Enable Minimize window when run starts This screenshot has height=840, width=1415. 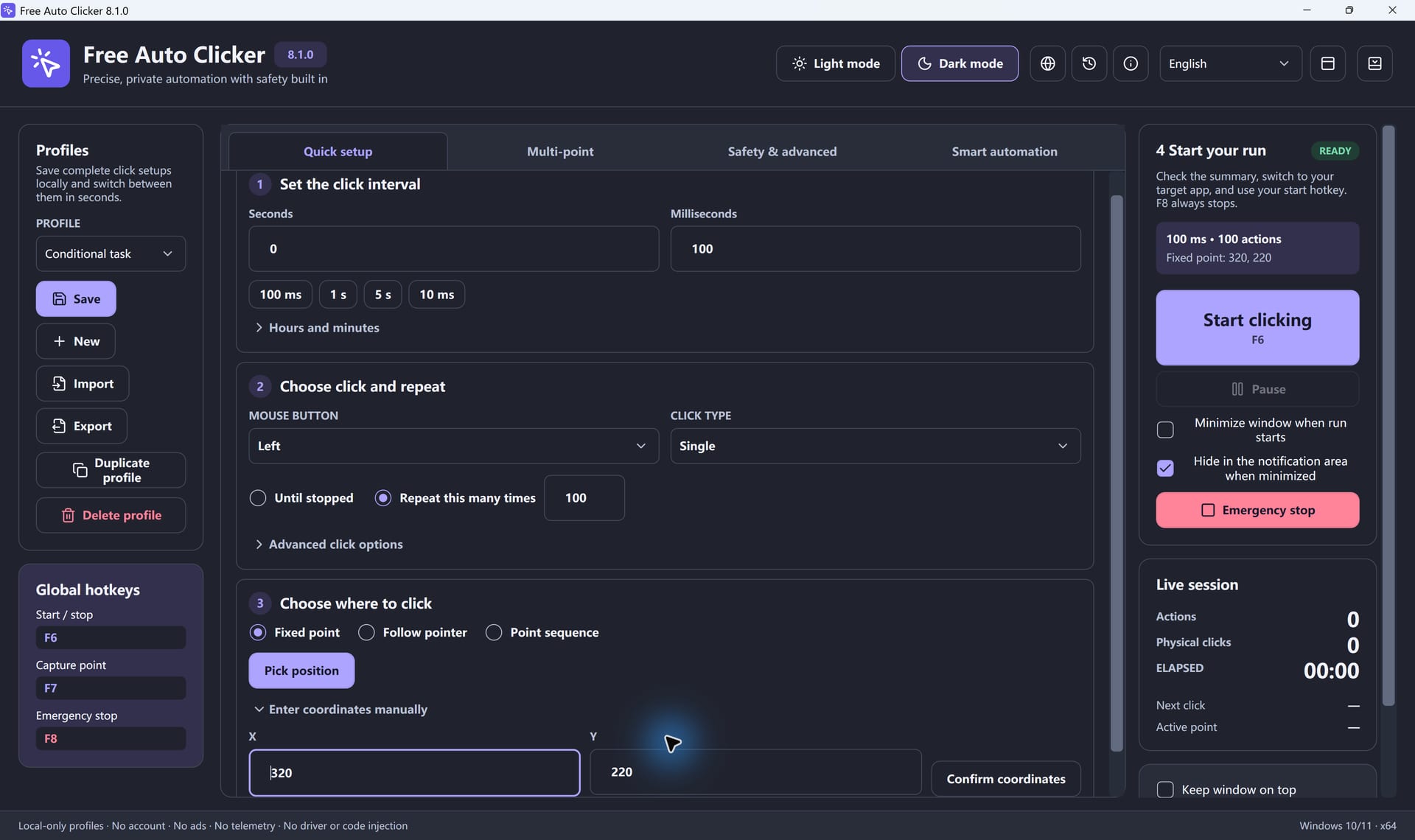(1165, 430)
